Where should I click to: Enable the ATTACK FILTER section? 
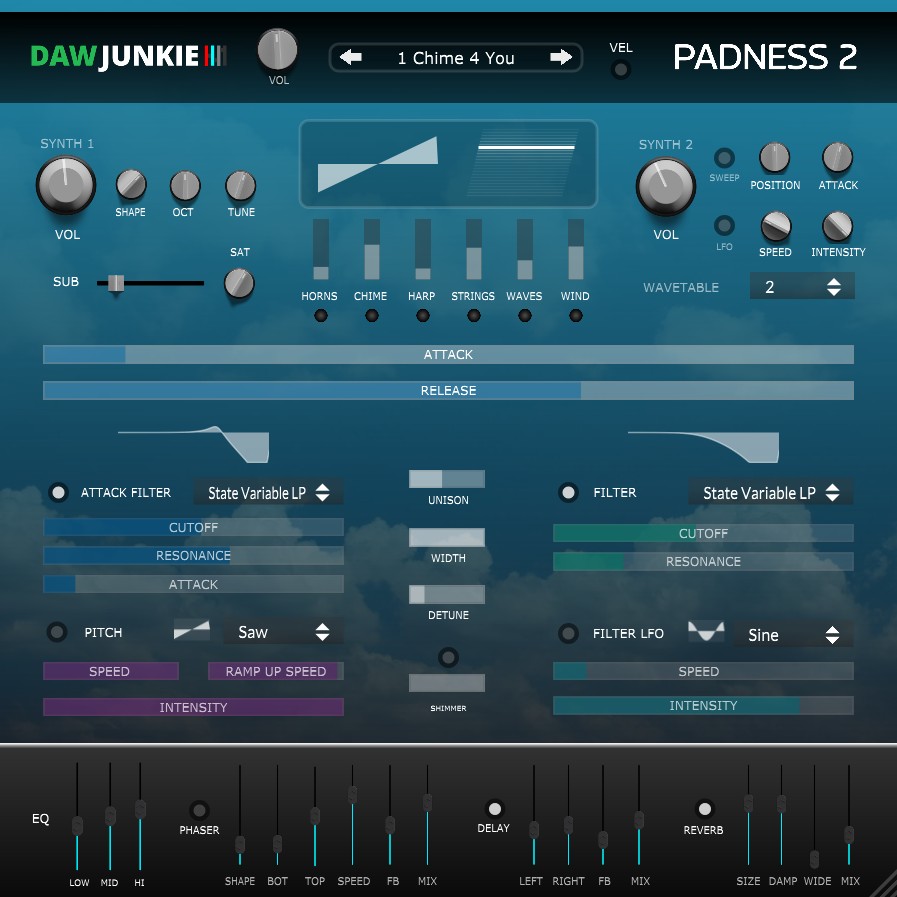(x=57, y=492)
